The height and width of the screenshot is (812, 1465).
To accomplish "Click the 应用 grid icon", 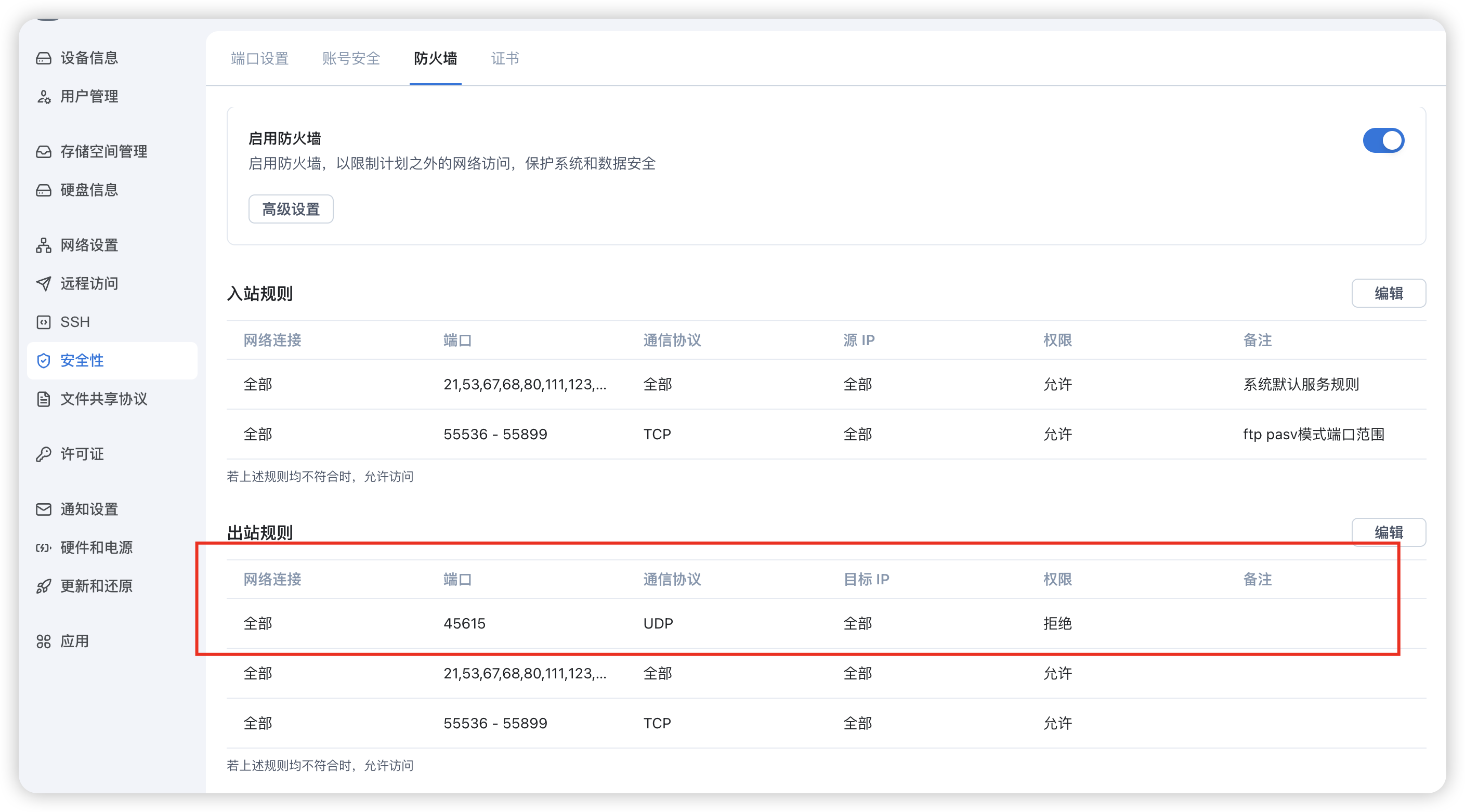I will 44,641.
